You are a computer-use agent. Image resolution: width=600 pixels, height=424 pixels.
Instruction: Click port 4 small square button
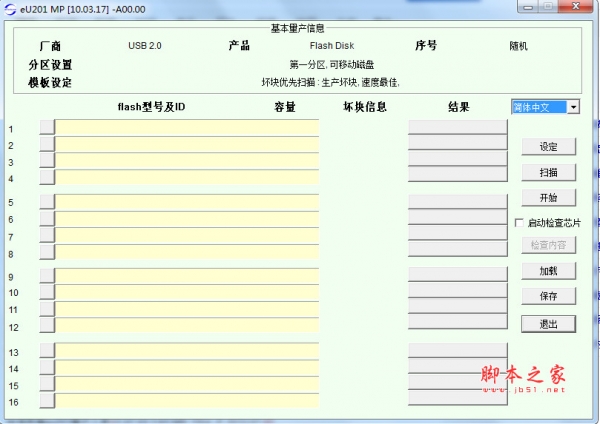pos(47,177)
